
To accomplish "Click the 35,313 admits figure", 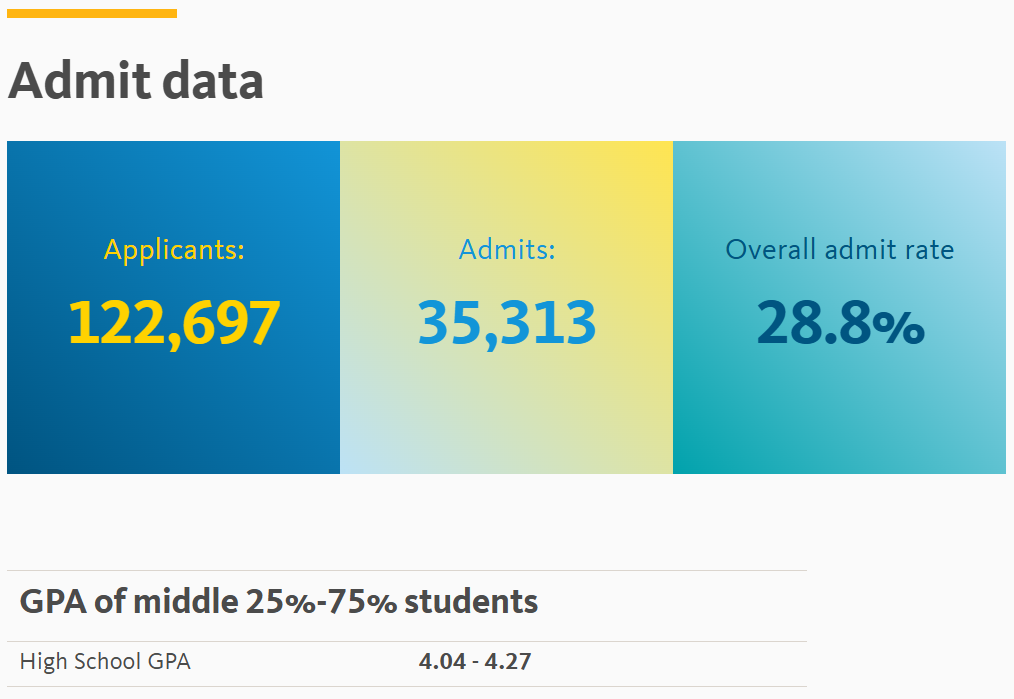I will pyautogui.click(x=506, y=323).
